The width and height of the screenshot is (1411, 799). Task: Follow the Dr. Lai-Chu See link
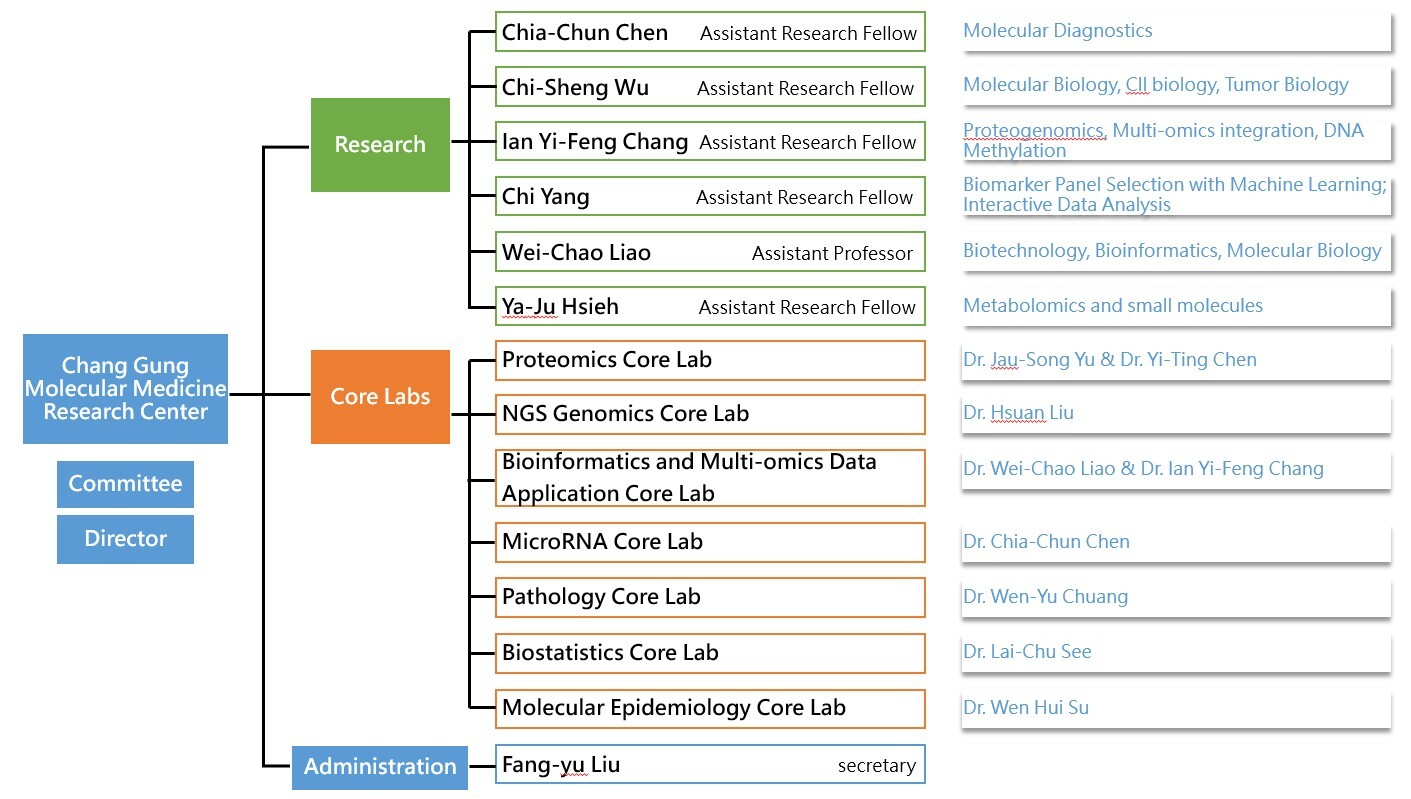(x=1026, y=652)
